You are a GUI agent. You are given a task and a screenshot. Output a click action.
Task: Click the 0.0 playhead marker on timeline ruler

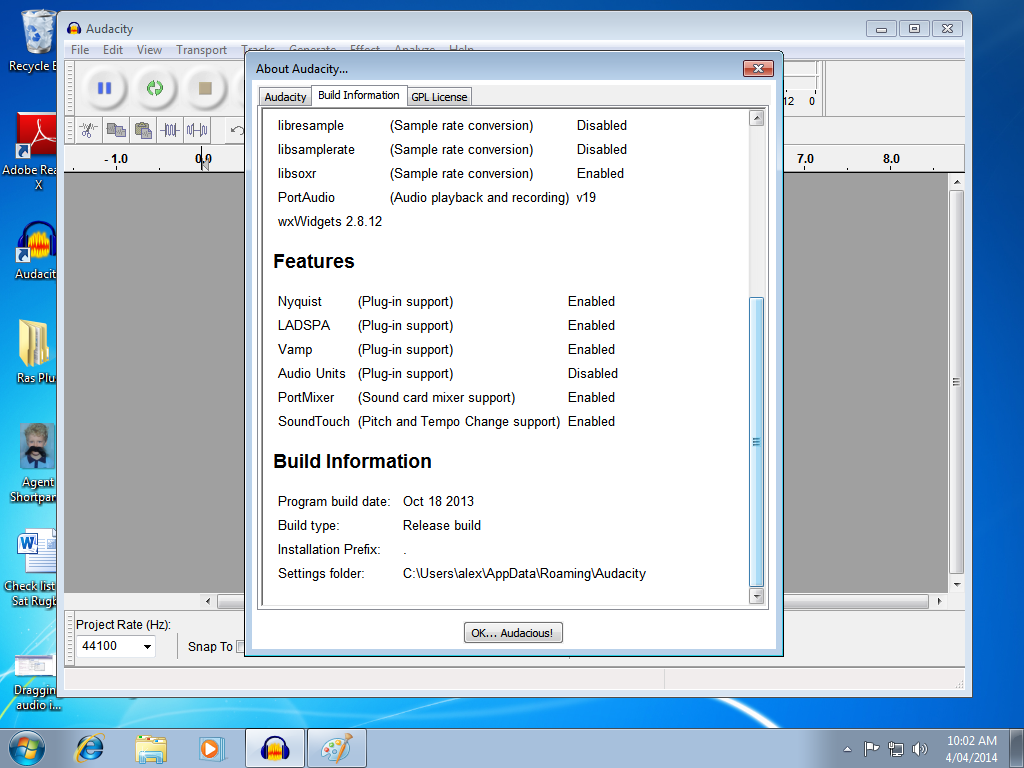click(204, 160)
